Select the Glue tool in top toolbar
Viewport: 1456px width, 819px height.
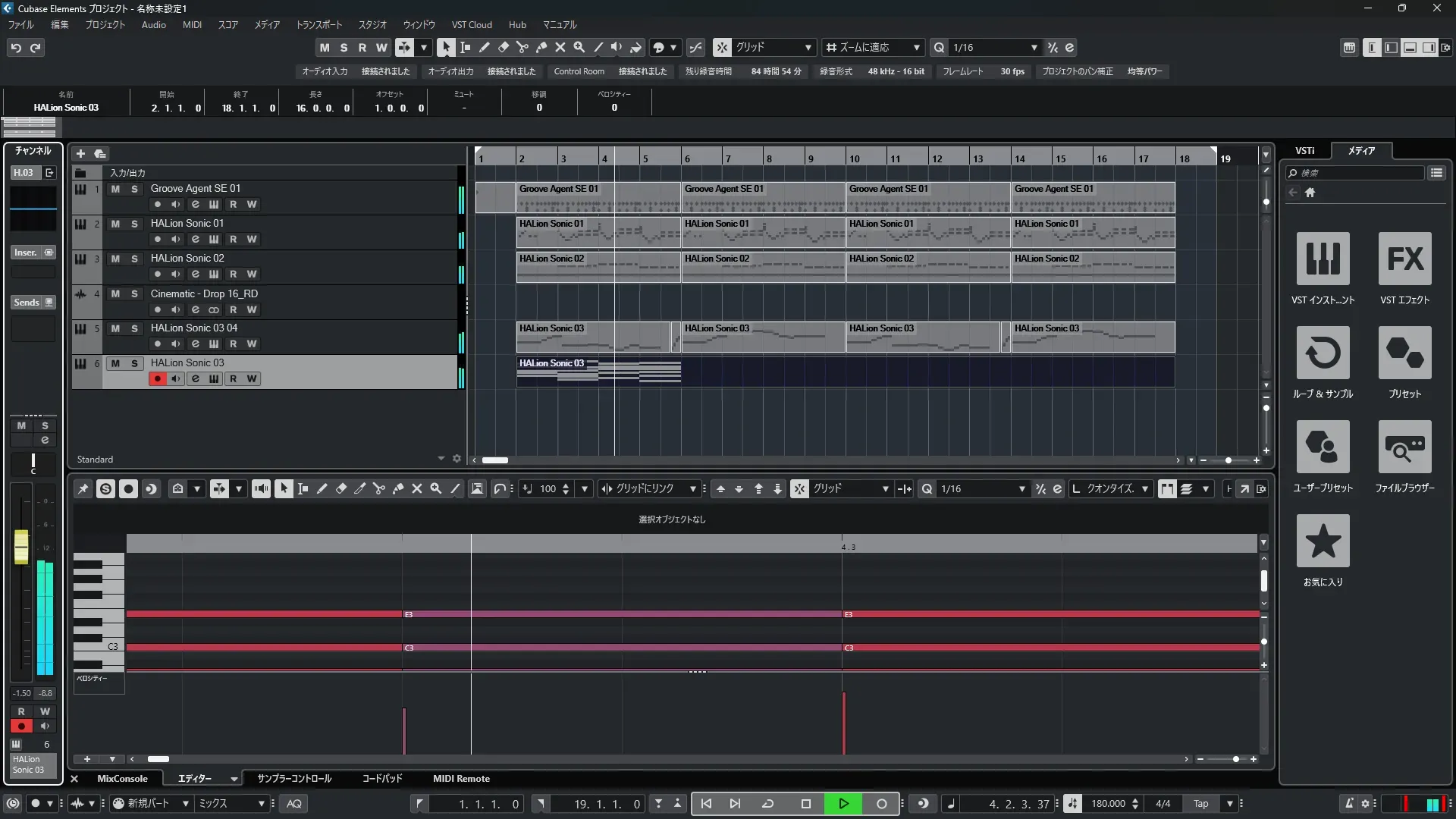541,47
